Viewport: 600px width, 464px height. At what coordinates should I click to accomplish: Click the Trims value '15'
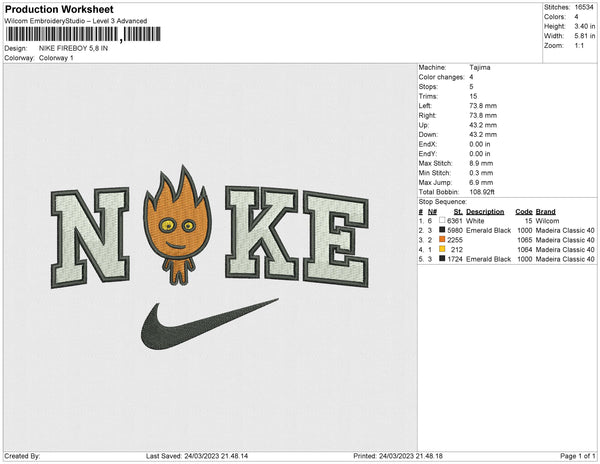[473, 96]
